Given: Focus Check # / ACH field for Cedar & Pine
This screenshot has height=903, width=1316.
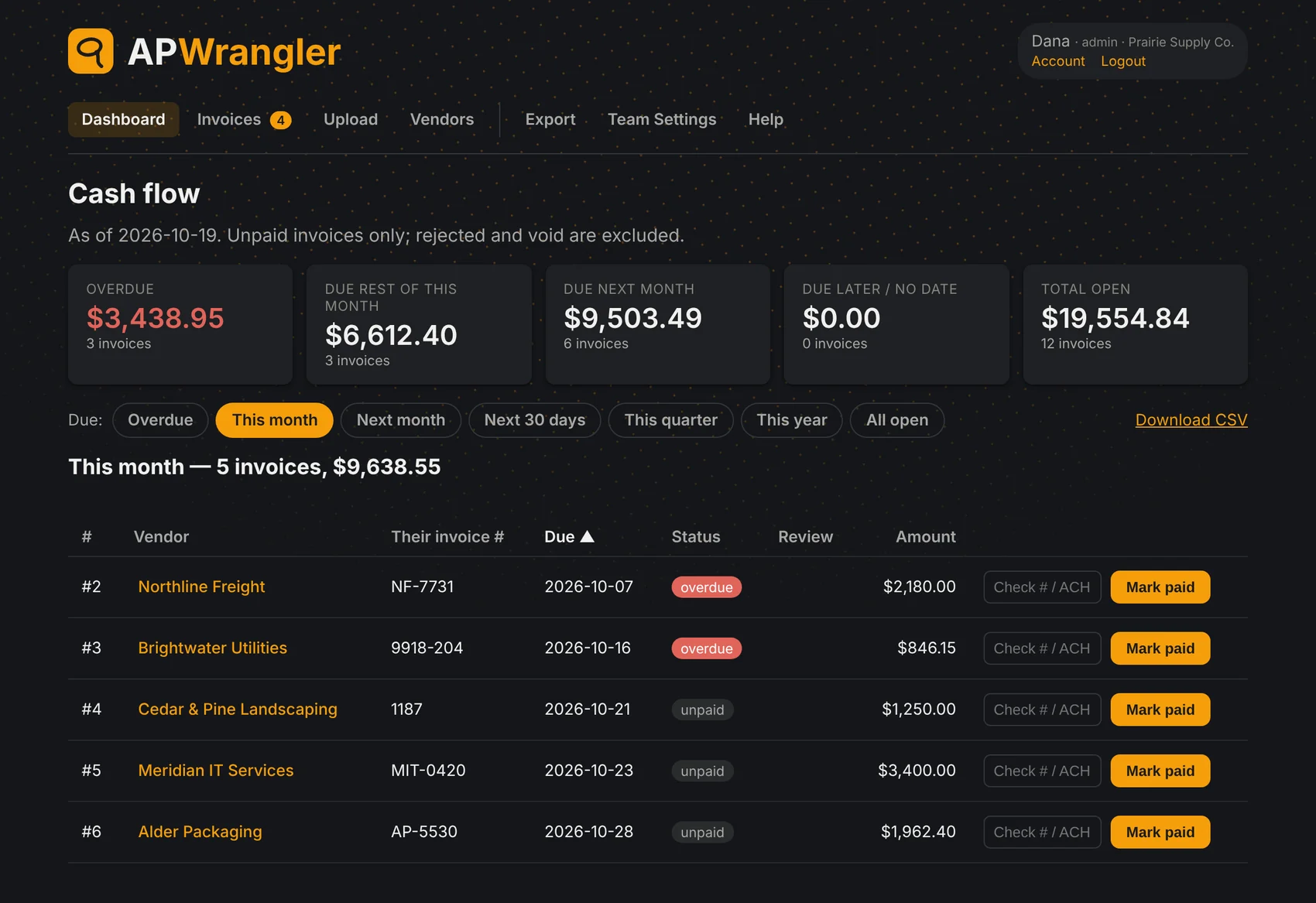Looking at the screenshot, I should click(1042, 710).
